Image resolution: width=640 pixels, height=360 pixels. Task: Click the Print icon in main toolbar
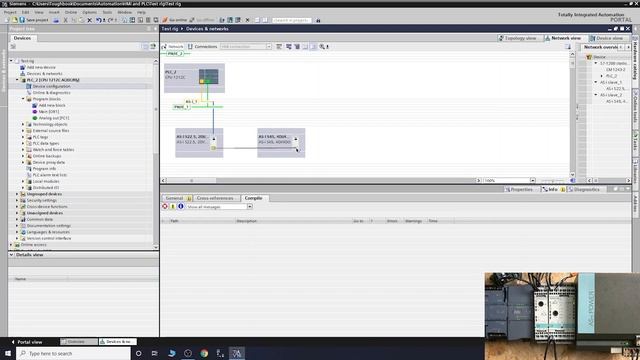click(x=56, y=20)
